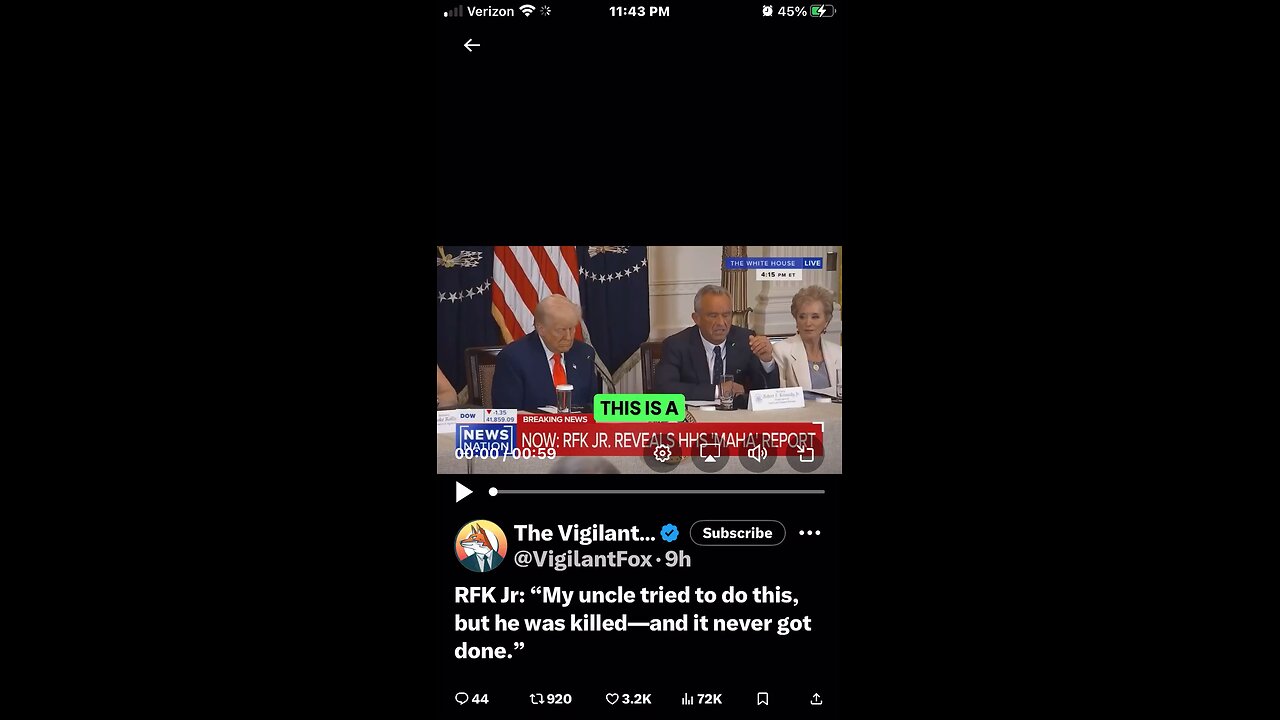Seek on the video progress bar
The width and height of the screenshot is (1280, 720).
pos(658,492)
